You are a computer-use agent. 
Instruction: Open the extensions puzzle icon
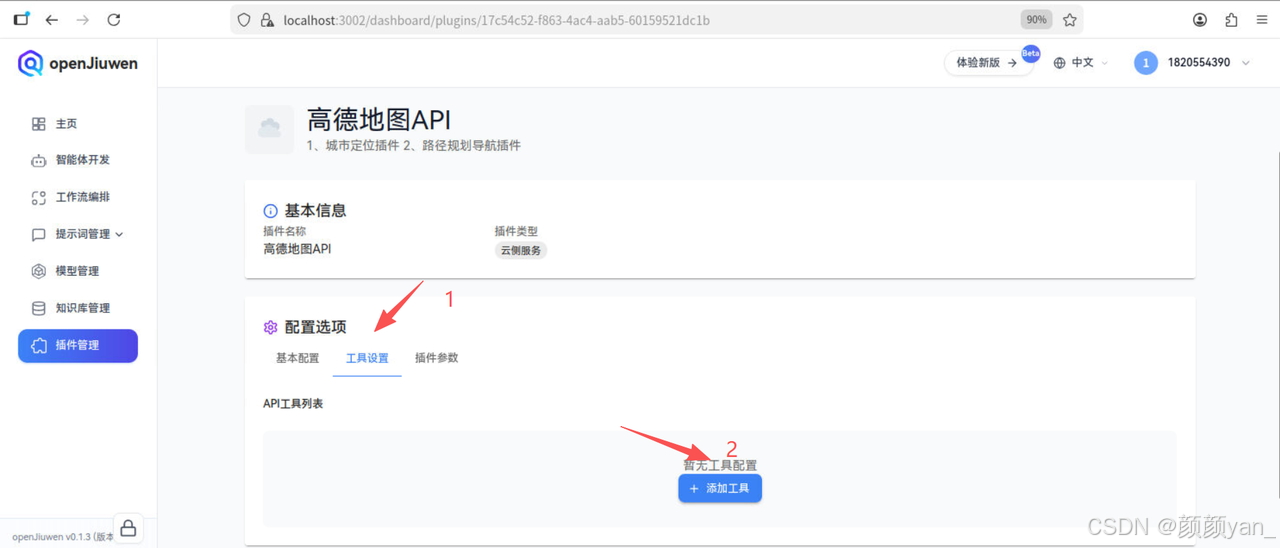point(1231,20)
